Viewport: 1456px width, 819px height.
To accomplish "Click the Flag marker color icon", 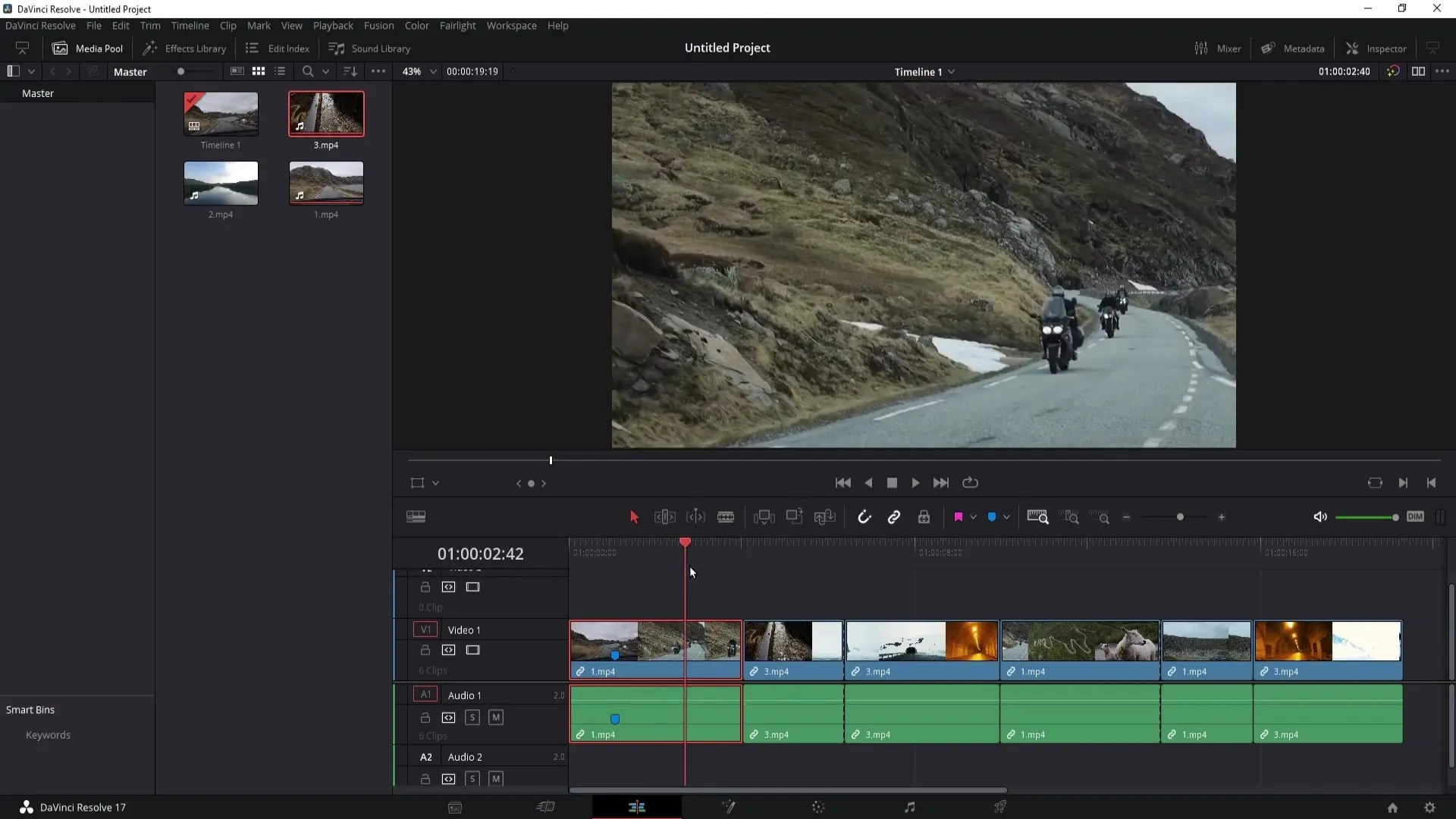I will (958, 517).
